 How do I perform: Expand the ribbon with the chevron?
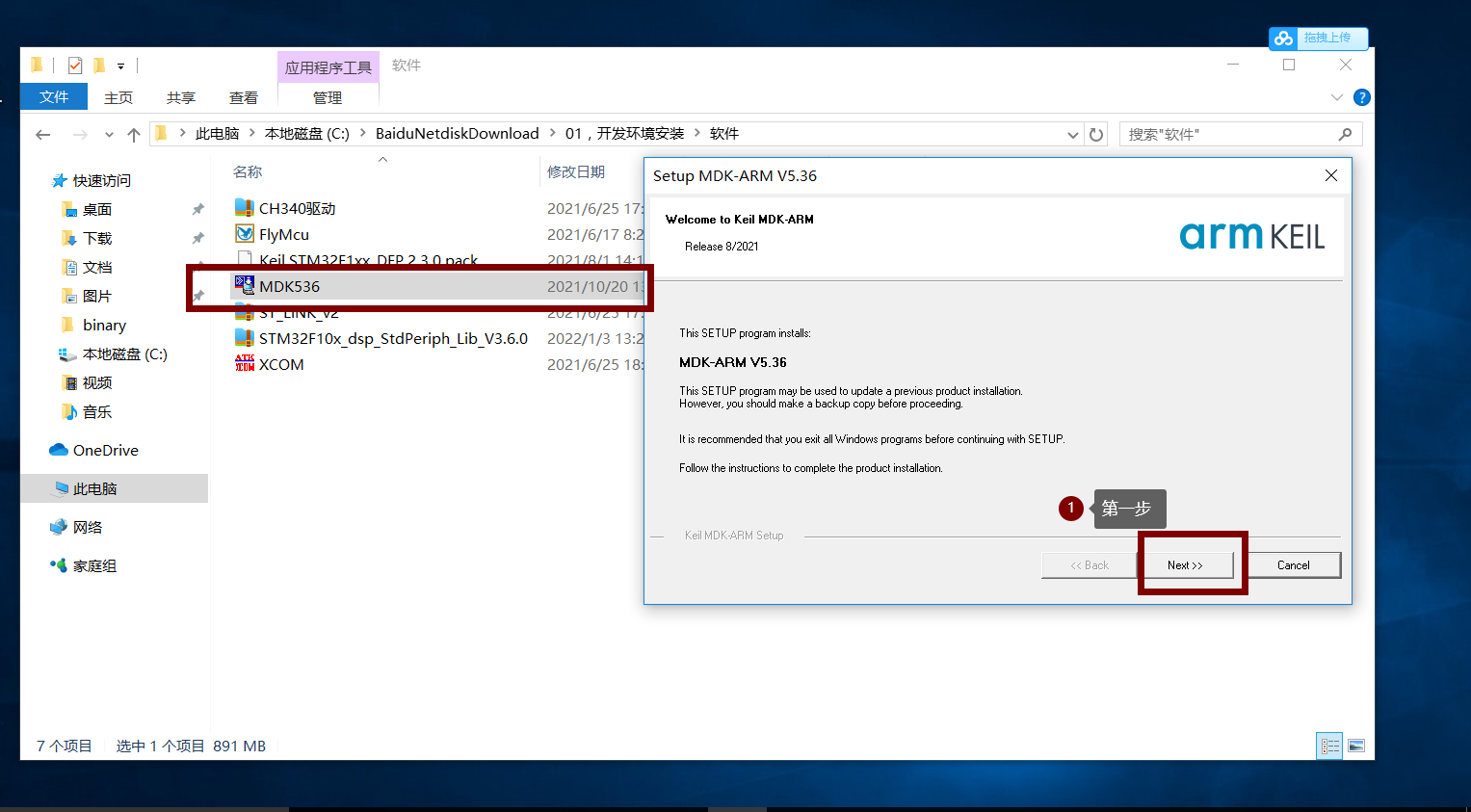click(1336, 97)
